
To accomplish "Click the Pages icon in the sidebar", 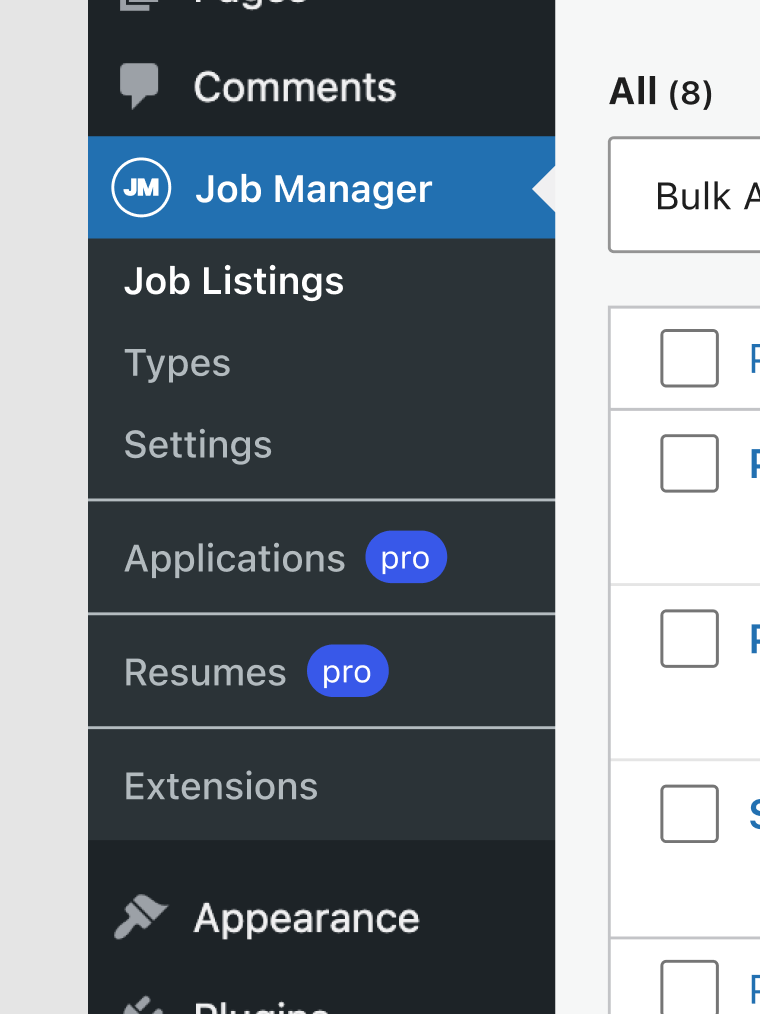I will click(141, 5).
